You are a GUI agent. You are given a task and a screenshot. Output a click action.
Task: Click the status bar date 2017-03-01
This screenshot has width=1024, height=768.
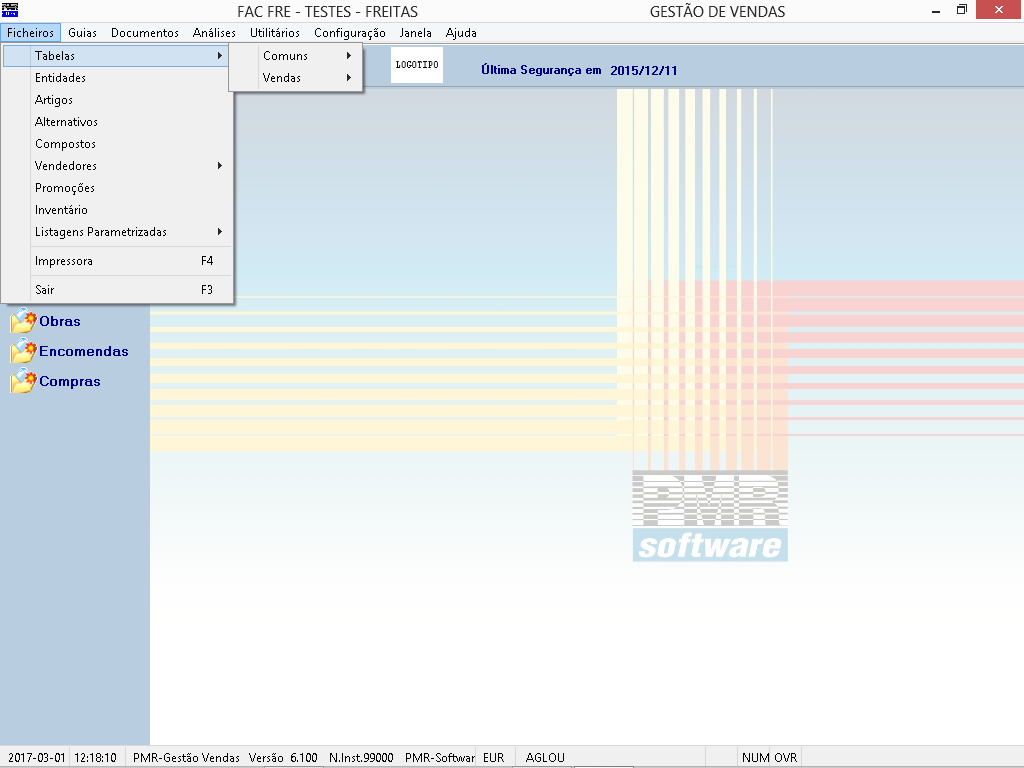pyautogui.click(x=37, y=758)
